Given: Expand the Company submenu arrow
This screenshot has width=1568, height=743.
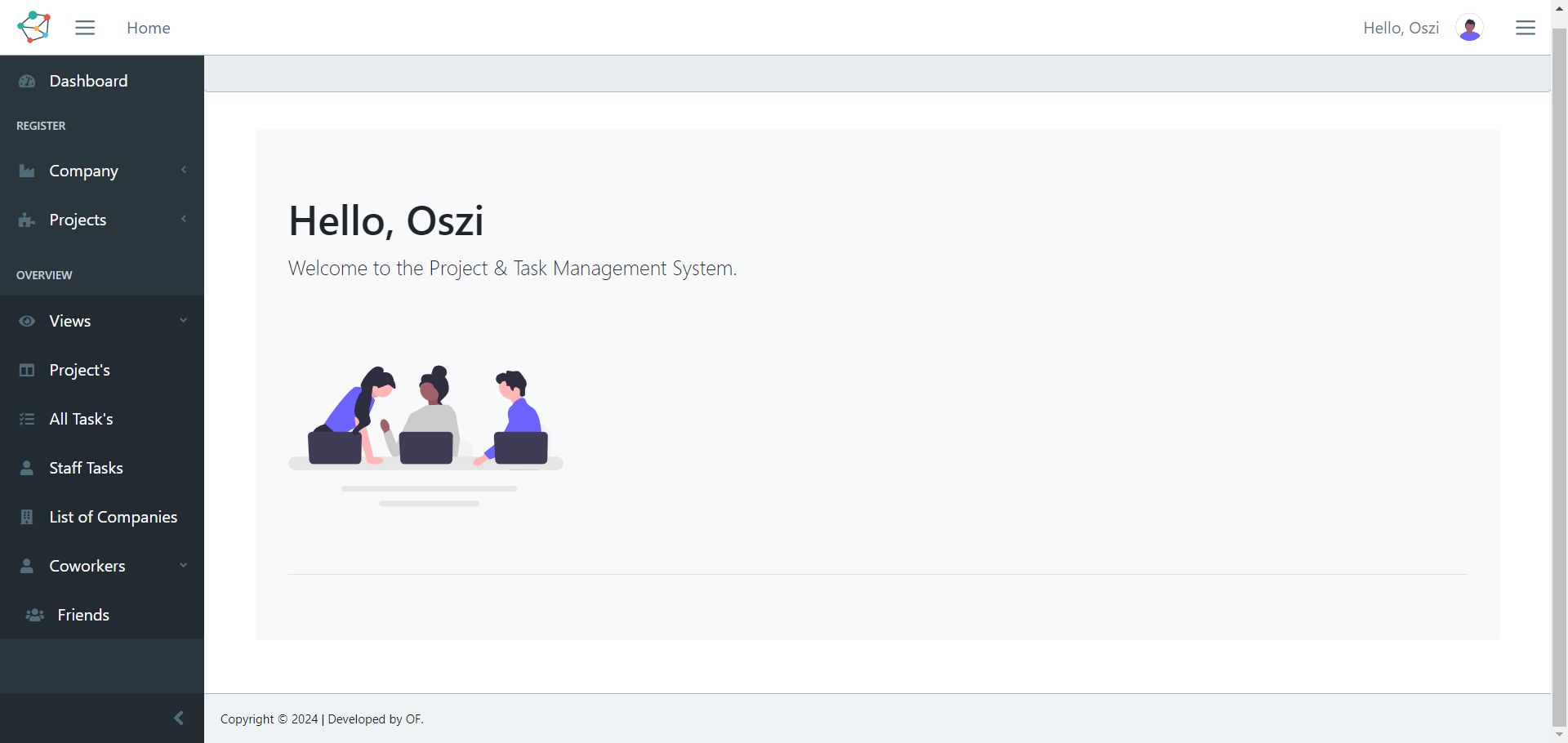Looking at the screenshot, I should (x=184, y=170).
